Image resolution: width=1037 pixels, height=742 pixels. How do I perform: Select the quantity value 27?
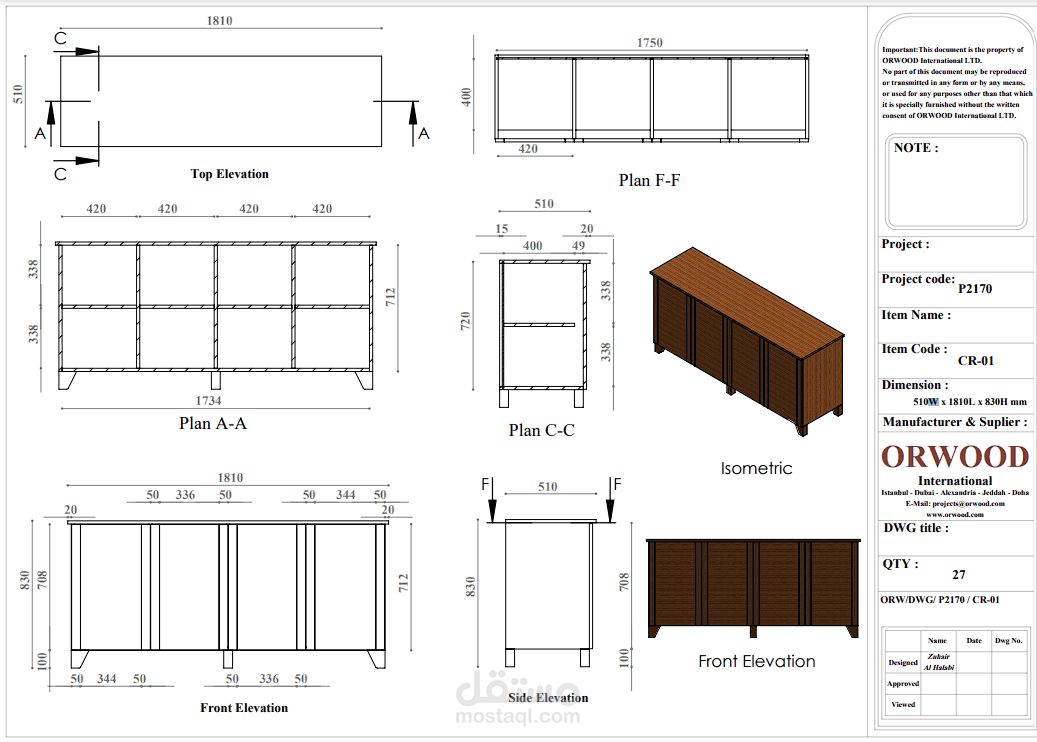coord(959,575)
